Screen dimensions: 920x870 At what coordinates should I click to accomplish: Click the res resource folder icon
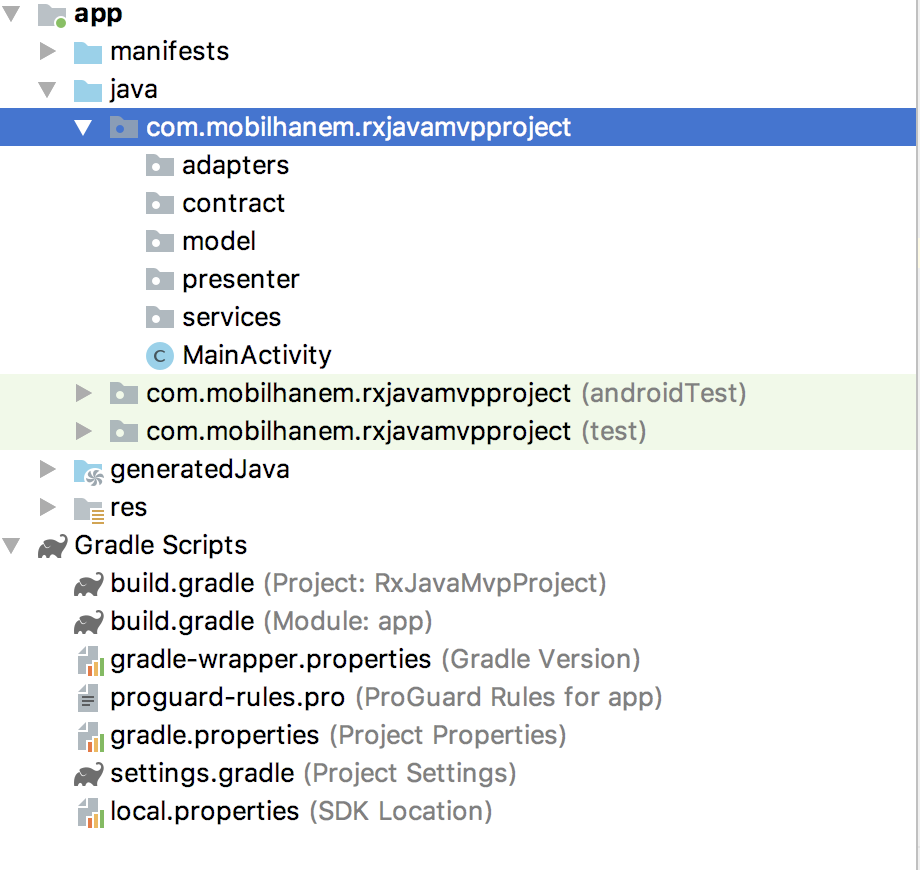(x=89, y=509)
